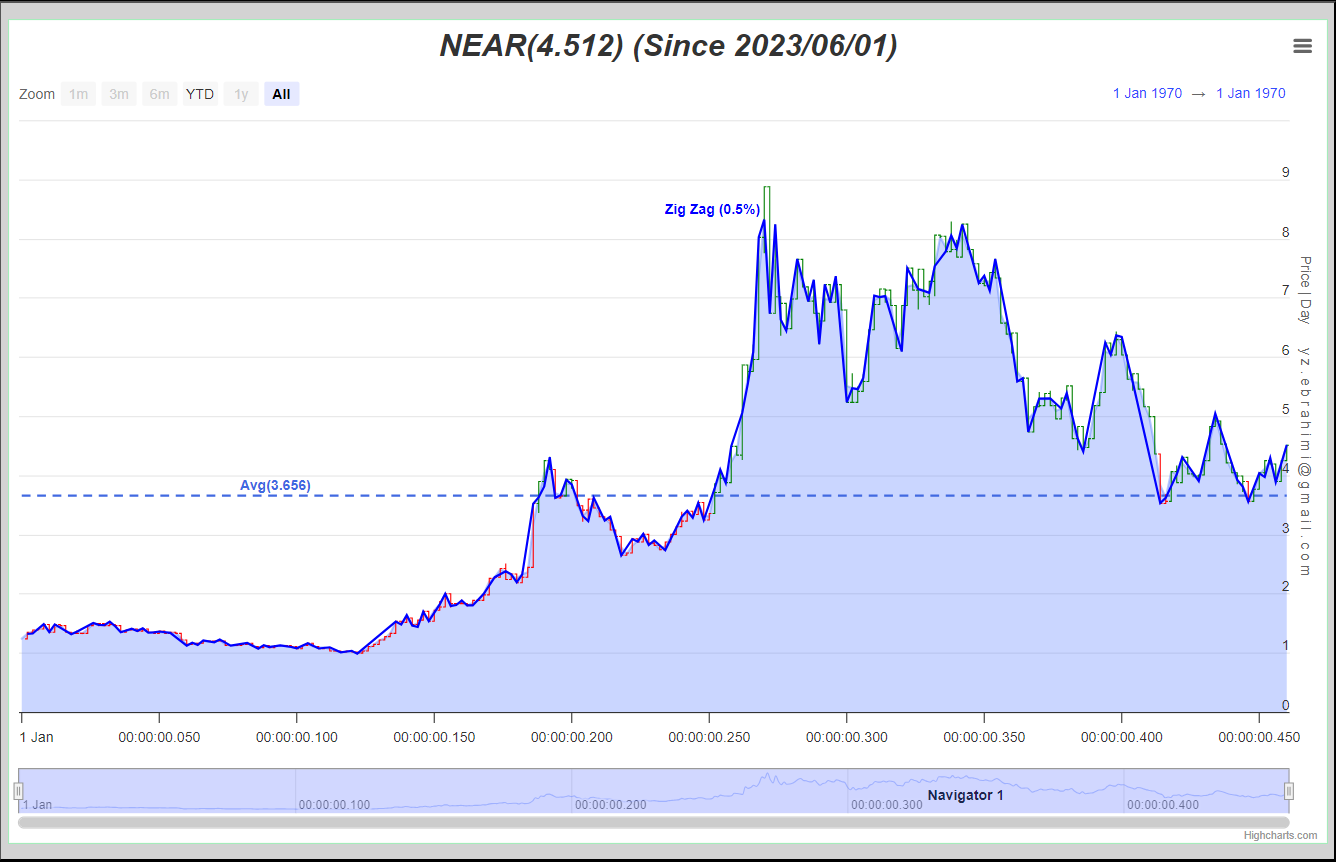Screen dimensions: 1336x862
Task: Click x-axis label 00:00:00.200
Action: click(x=572, y=737)
